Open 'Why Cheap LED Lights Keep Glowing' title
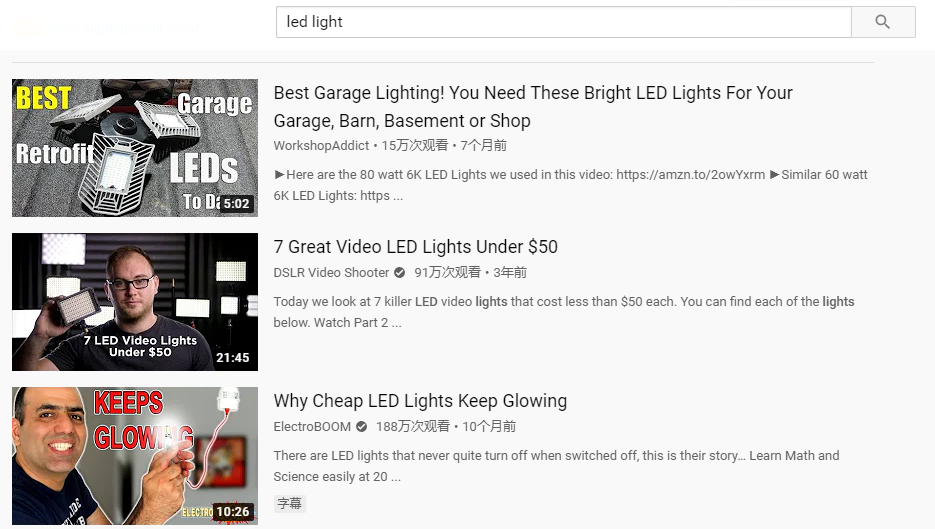The width and height of the screenshot is (935, 529). (x=420, y=401)
